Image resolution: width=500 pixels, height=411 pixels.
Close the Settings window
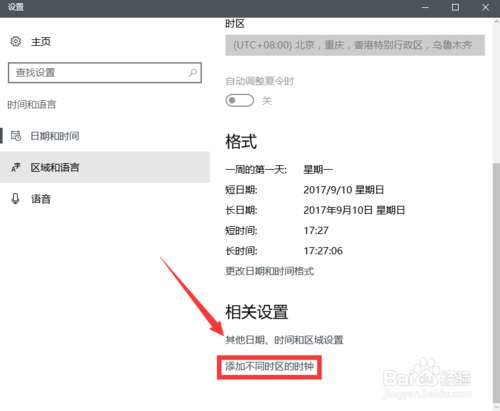click(x=485, y=7)
